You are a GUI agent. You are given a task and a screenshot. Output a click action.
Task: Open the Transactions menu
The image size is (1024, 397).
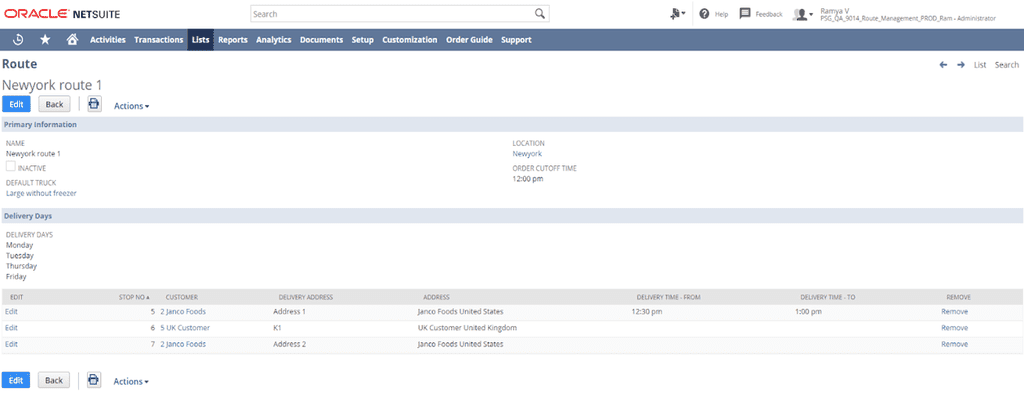coord(159,40)
